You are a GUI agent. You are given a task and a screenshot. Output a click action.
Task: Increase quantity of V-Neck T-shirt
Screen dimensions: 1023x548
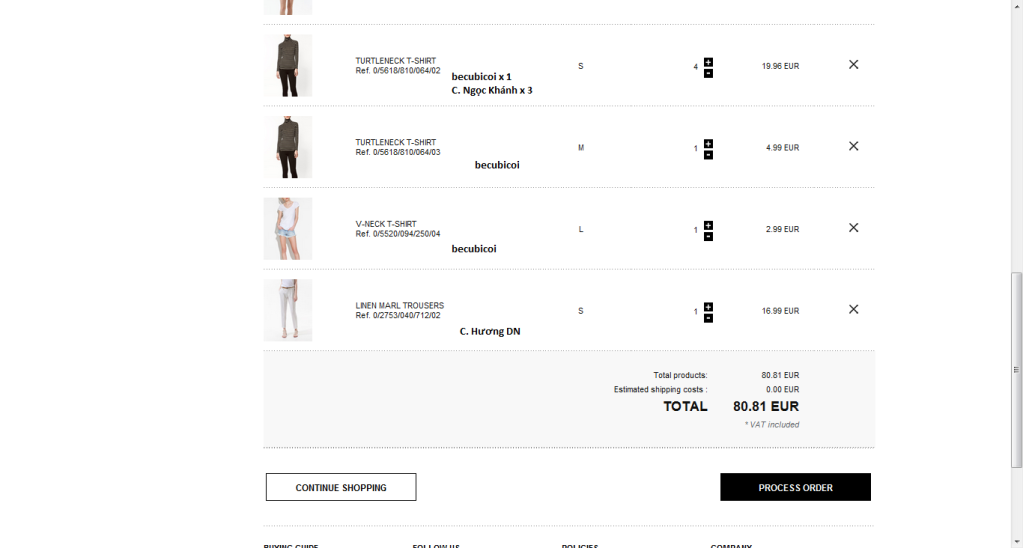point(708,225)
